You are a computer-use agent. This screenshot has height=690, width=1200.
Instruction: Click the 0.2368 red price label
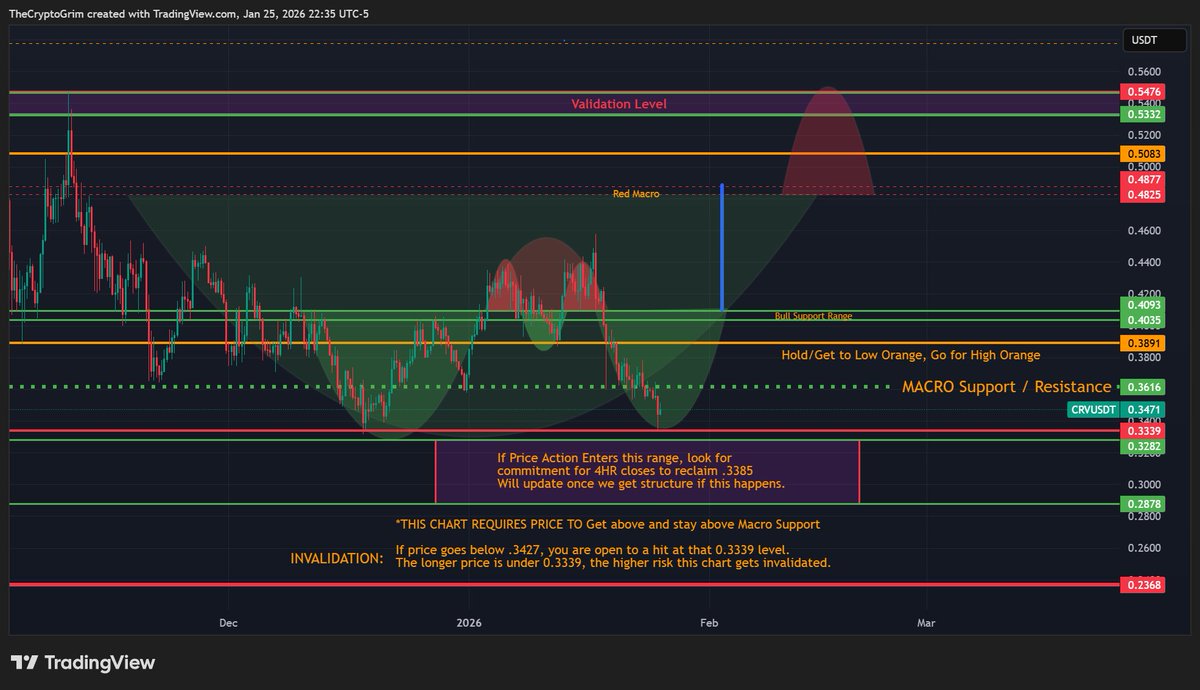coord(1144,586)
